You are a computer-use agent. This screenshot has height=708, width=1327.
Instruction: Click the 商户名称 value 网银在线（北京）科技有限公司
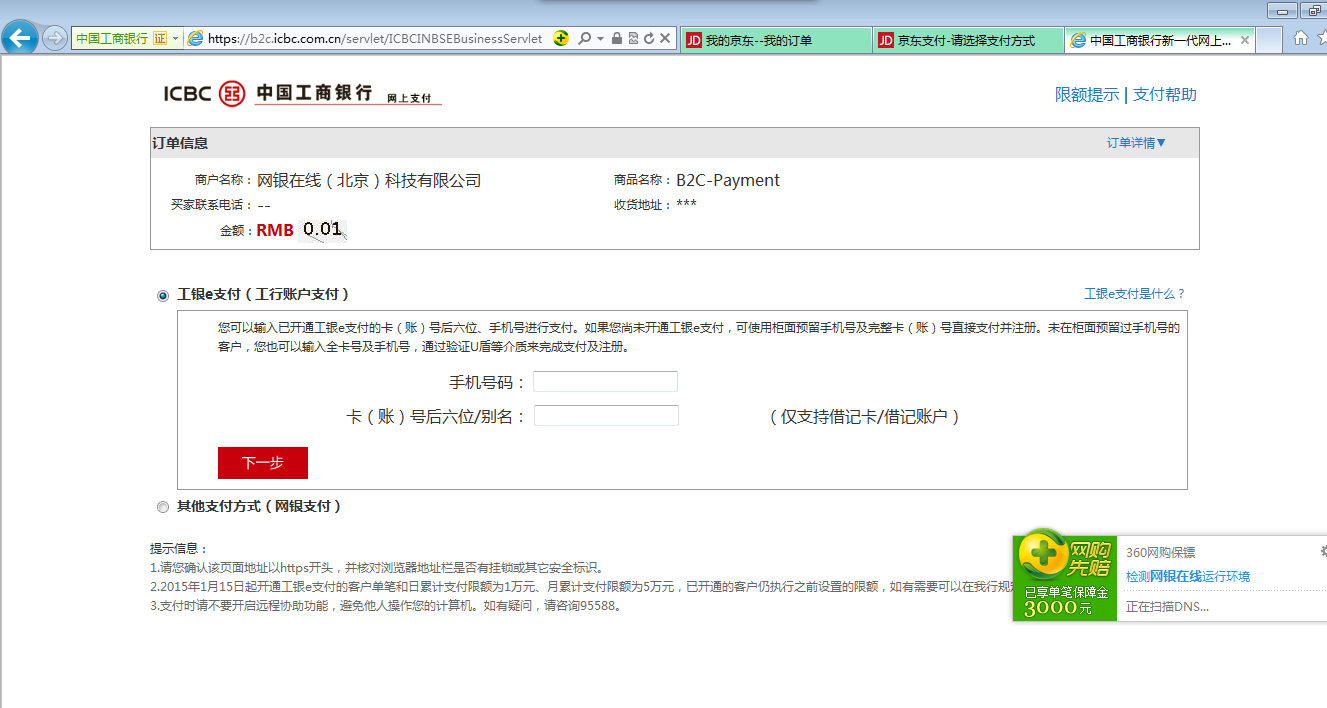tap(369, 181)
